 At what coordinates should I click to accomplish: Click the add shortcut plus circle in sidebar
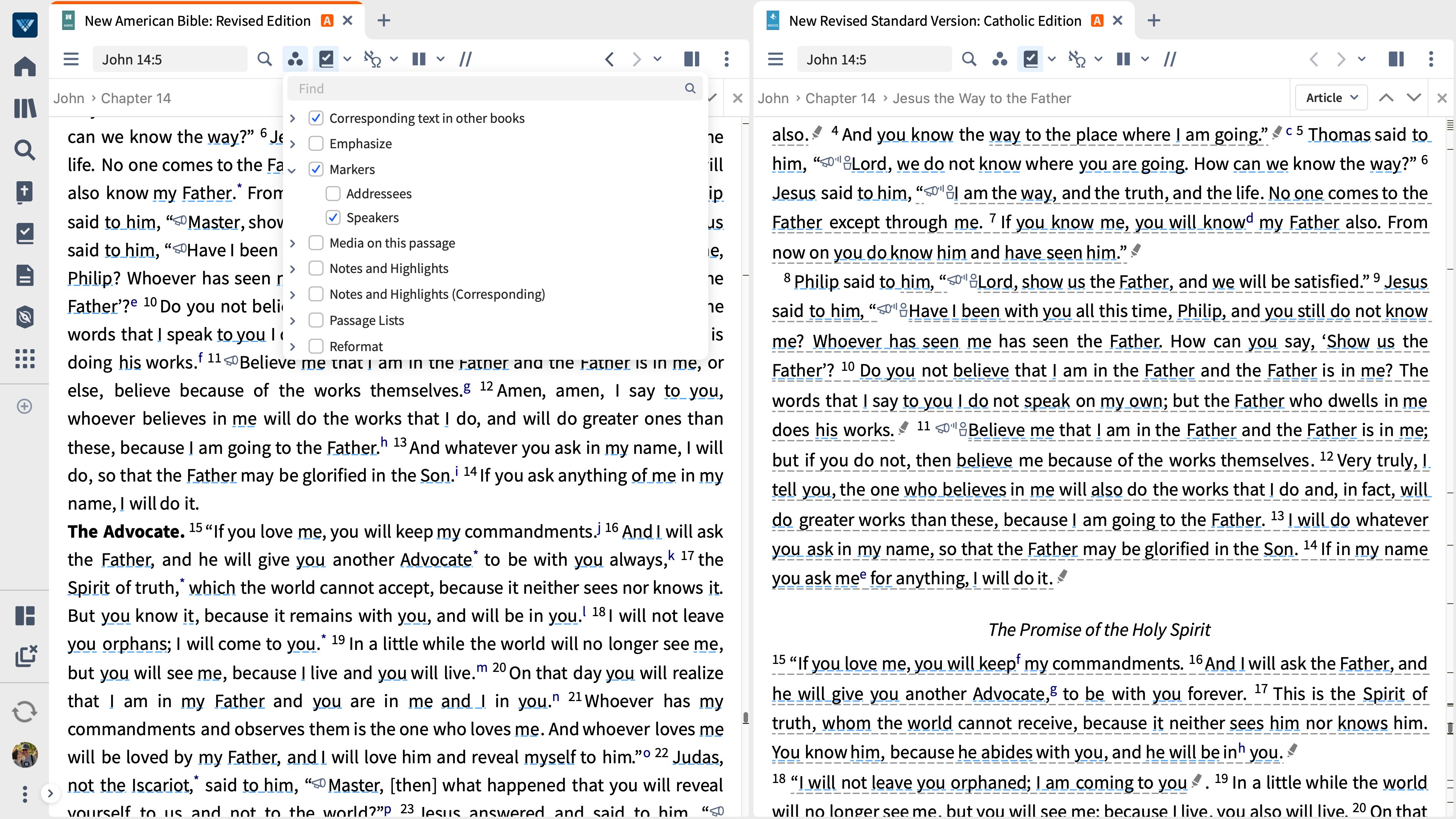point(24,406)
